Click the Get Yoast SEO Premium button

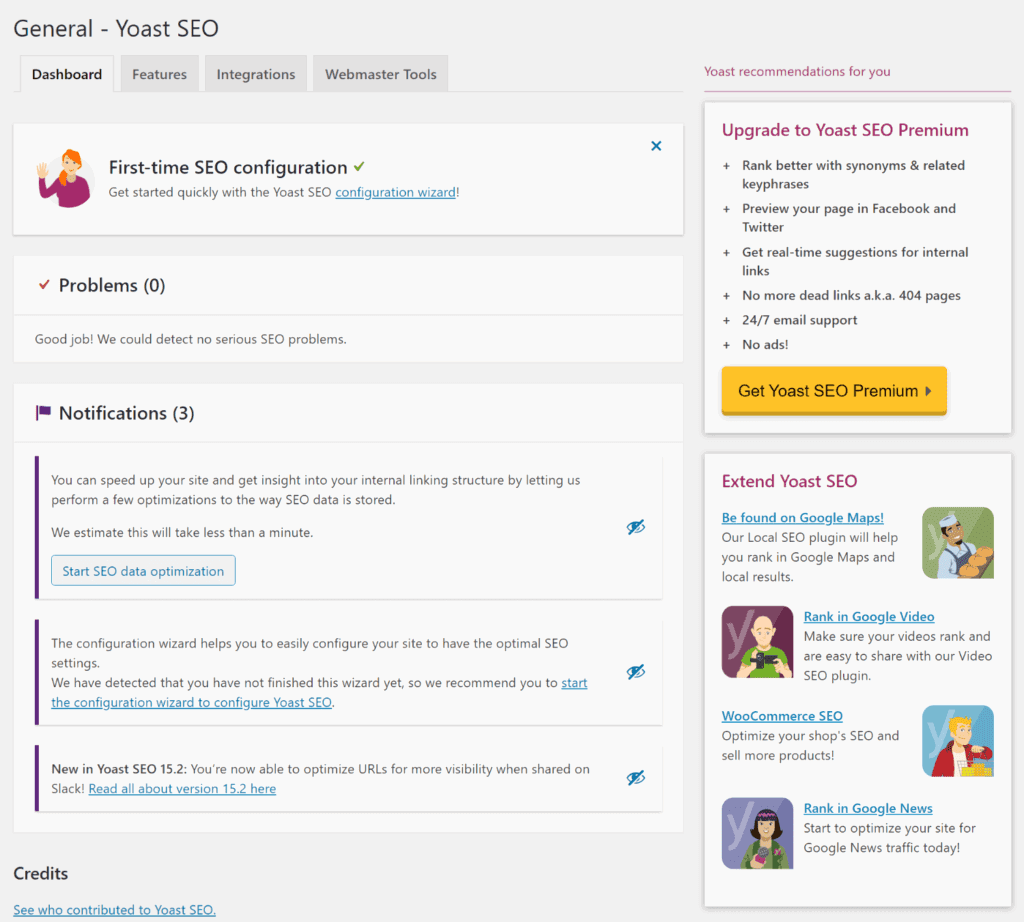click(x=833, y=391)
